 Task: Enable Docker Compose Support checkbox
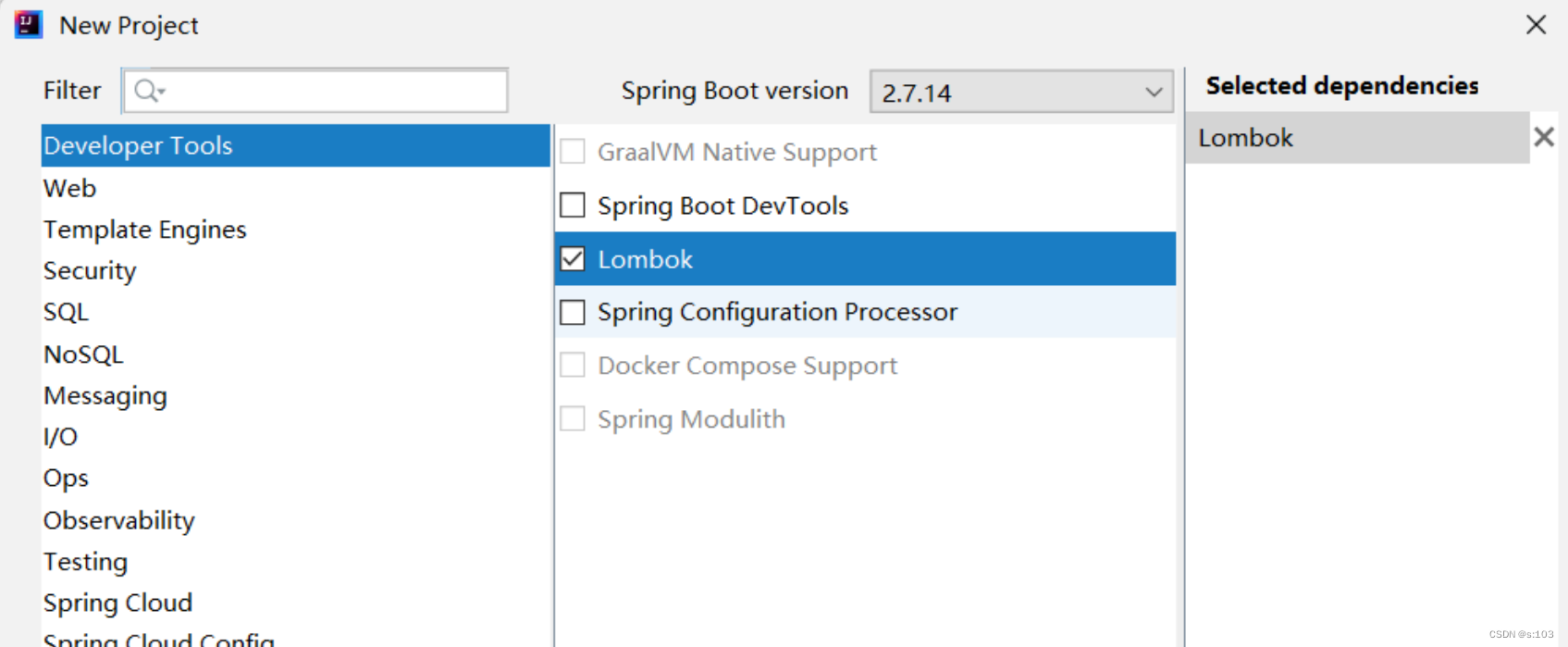pyautogui.click(x=573, y=365)
